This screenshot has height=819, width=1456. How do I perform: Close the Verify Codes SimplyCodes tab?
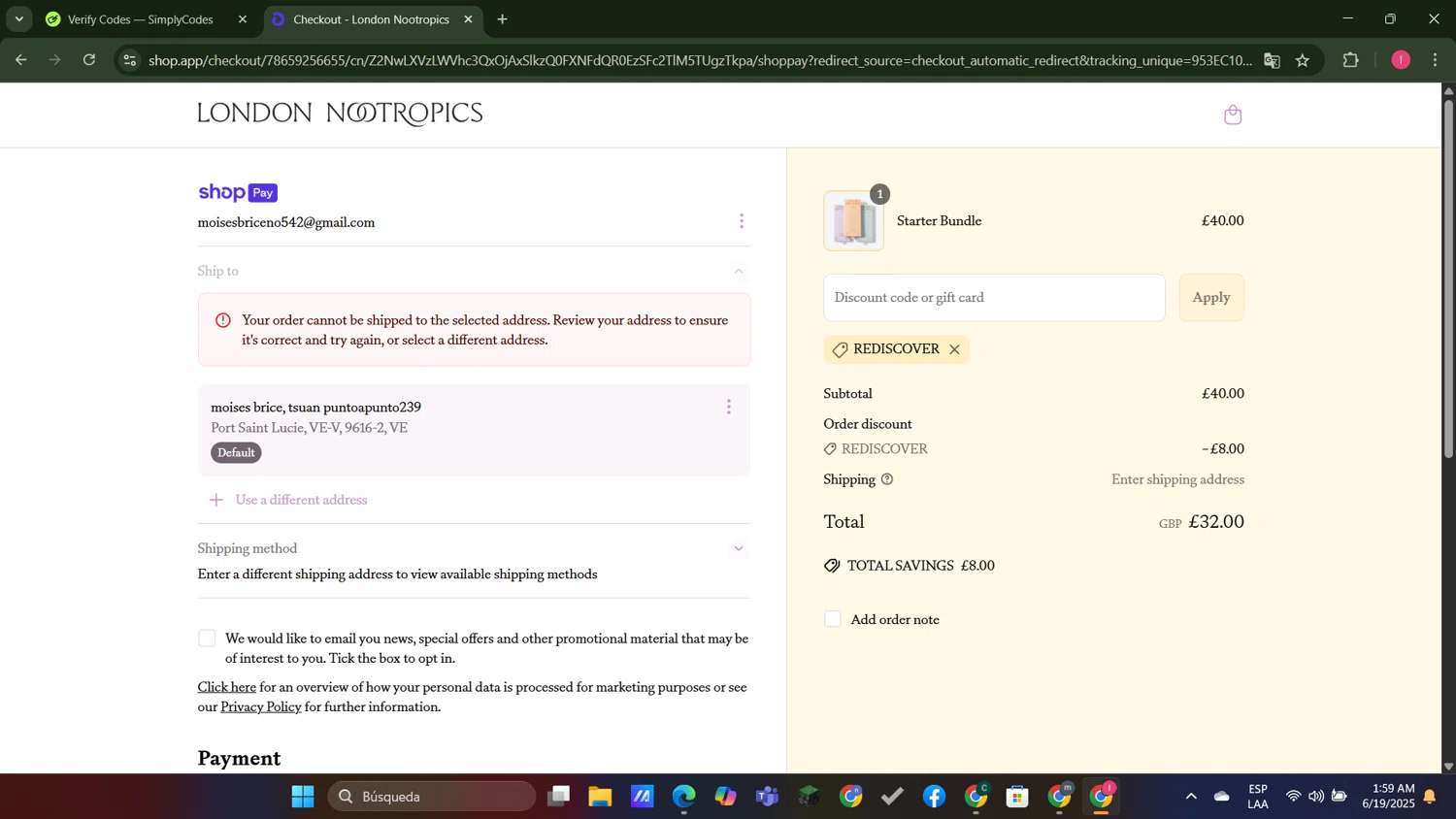243,19
